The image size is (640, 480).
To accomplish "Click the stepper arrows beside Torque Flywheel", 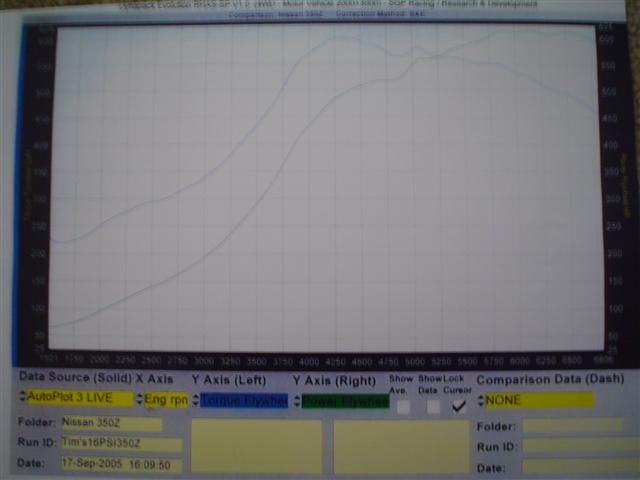I will click(196, 400).
